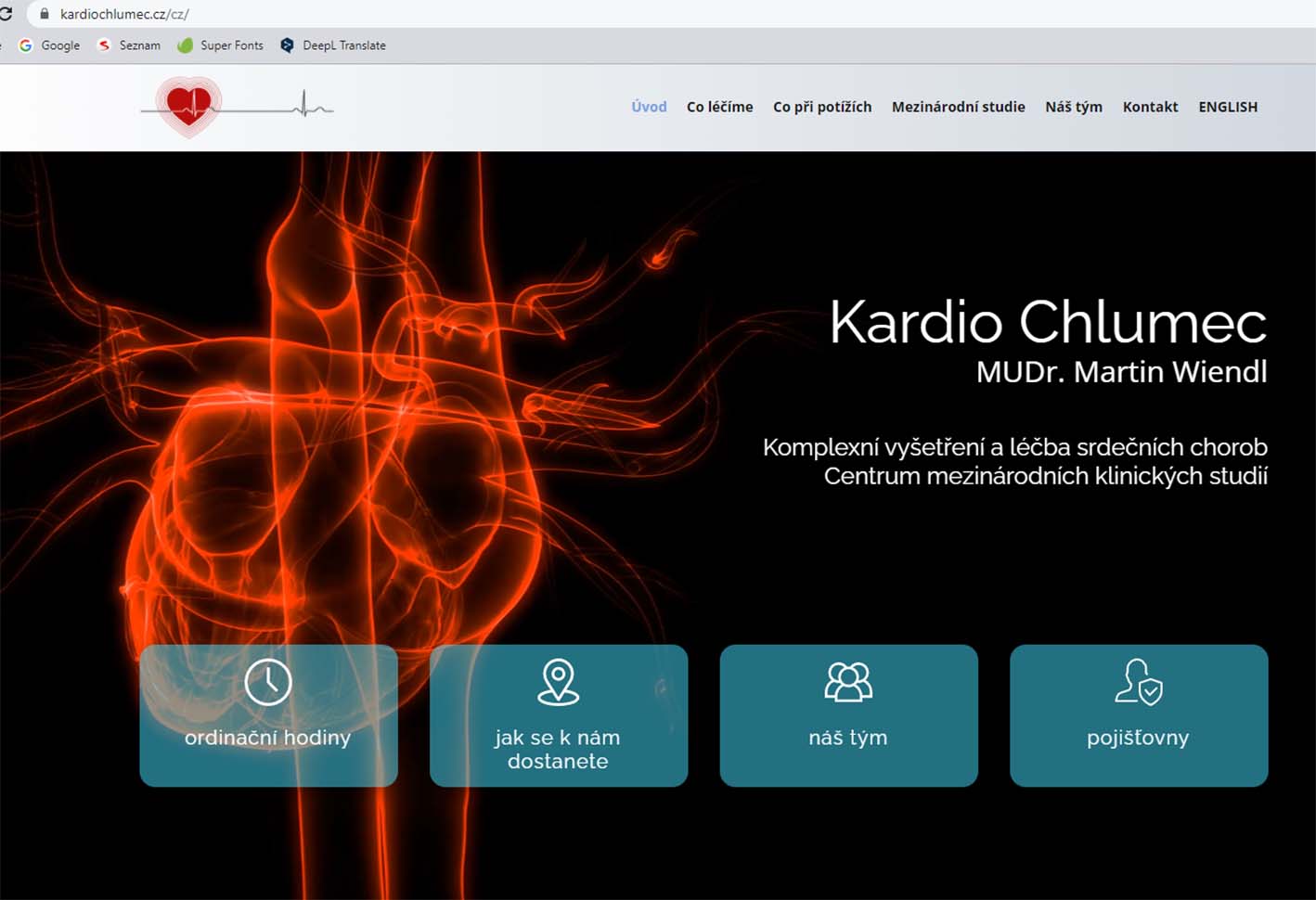The width and height of the screenshot is (1316, 900).
Task: Open the Mezinárodní studie menu item
Action: (x=959, y=107)
